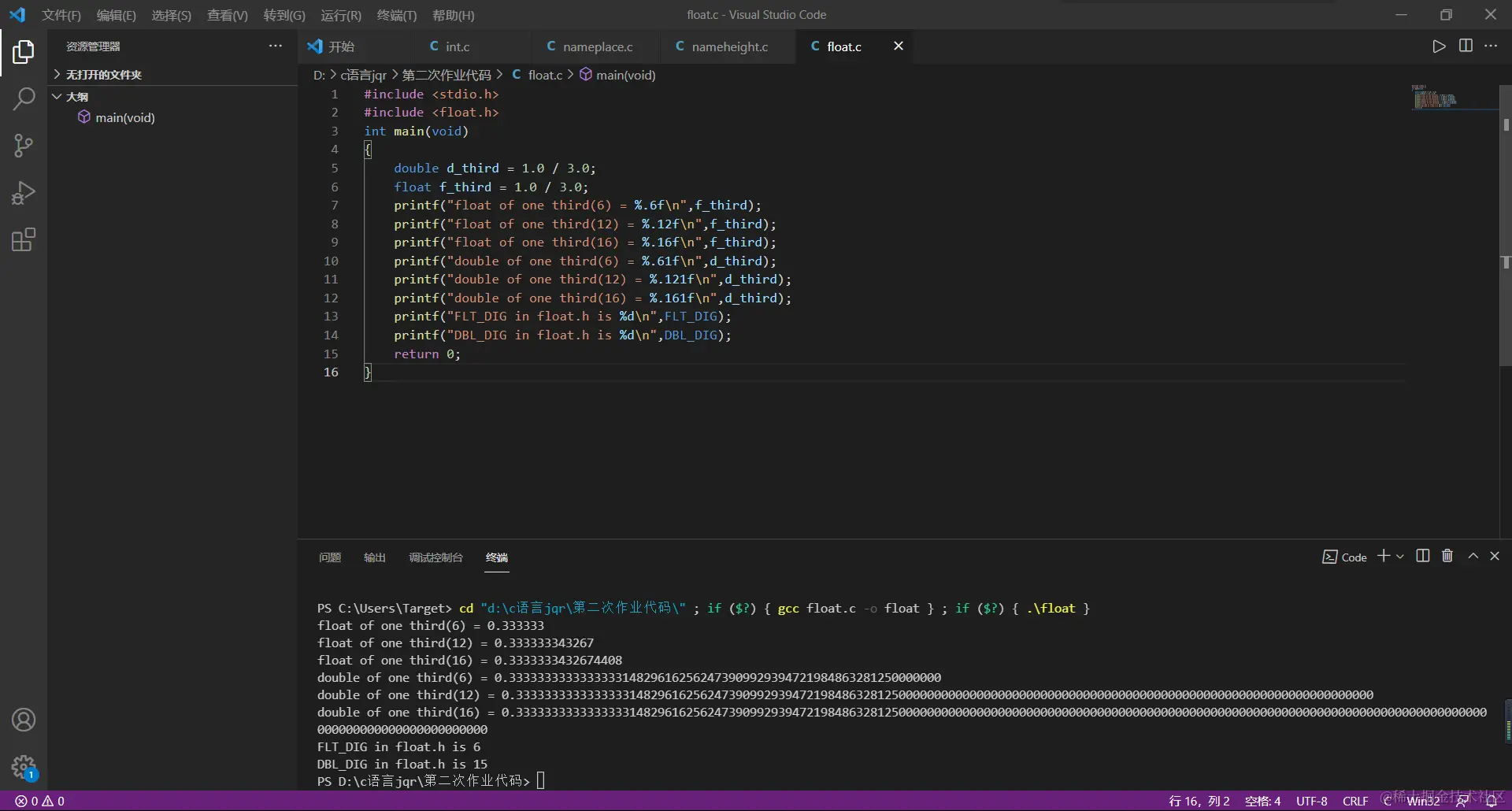Image resolution: width=1512 pixels, height=811 pixels.
Task: Open Run and Debug view
Action: 24,193
